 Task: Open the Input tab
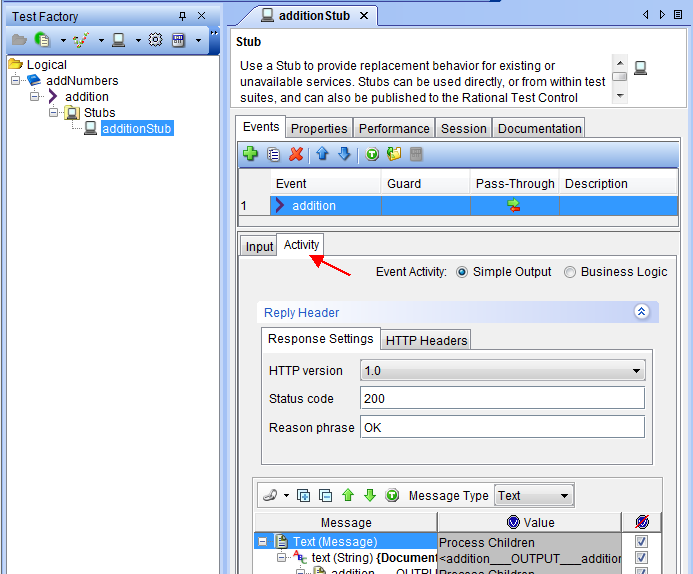pyautogui.click(x=259, y=246)
